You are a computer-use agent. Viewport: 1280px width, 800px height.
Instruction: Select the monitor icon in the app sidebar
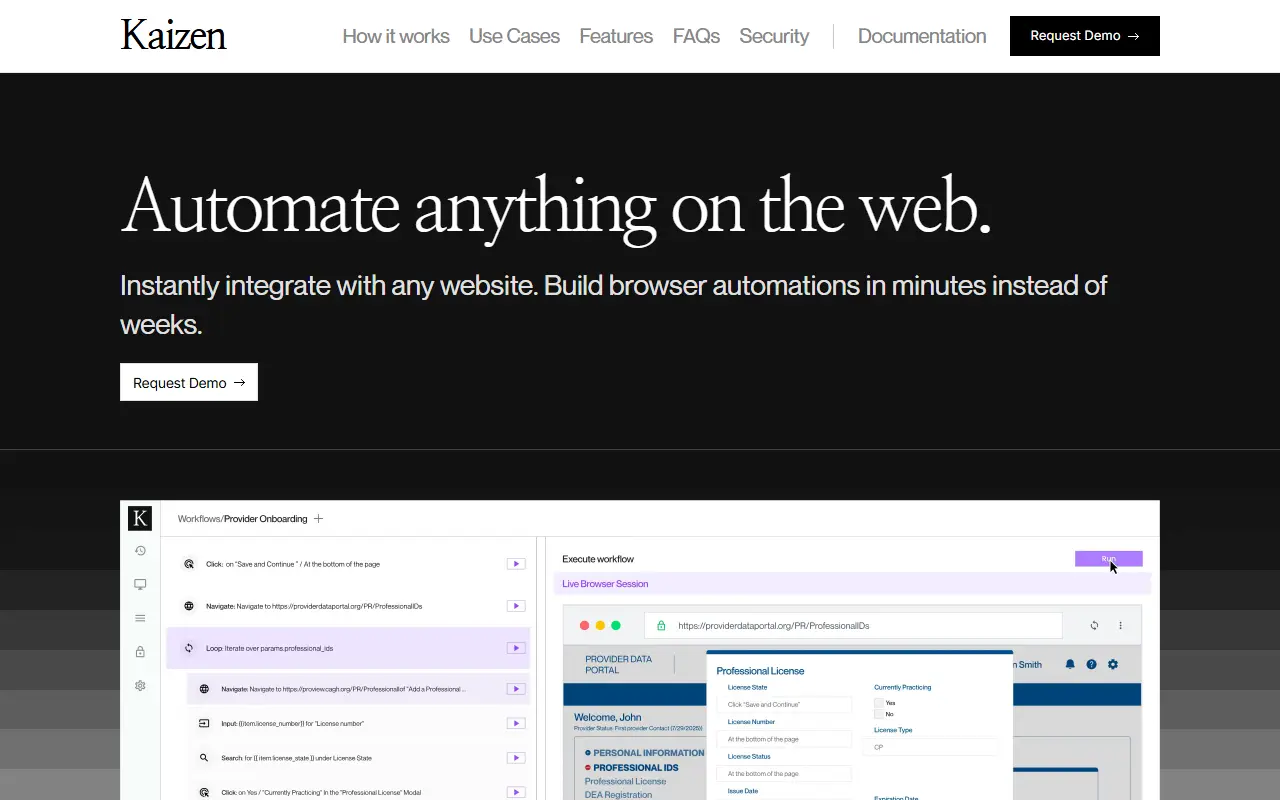(x=140, y=584)
